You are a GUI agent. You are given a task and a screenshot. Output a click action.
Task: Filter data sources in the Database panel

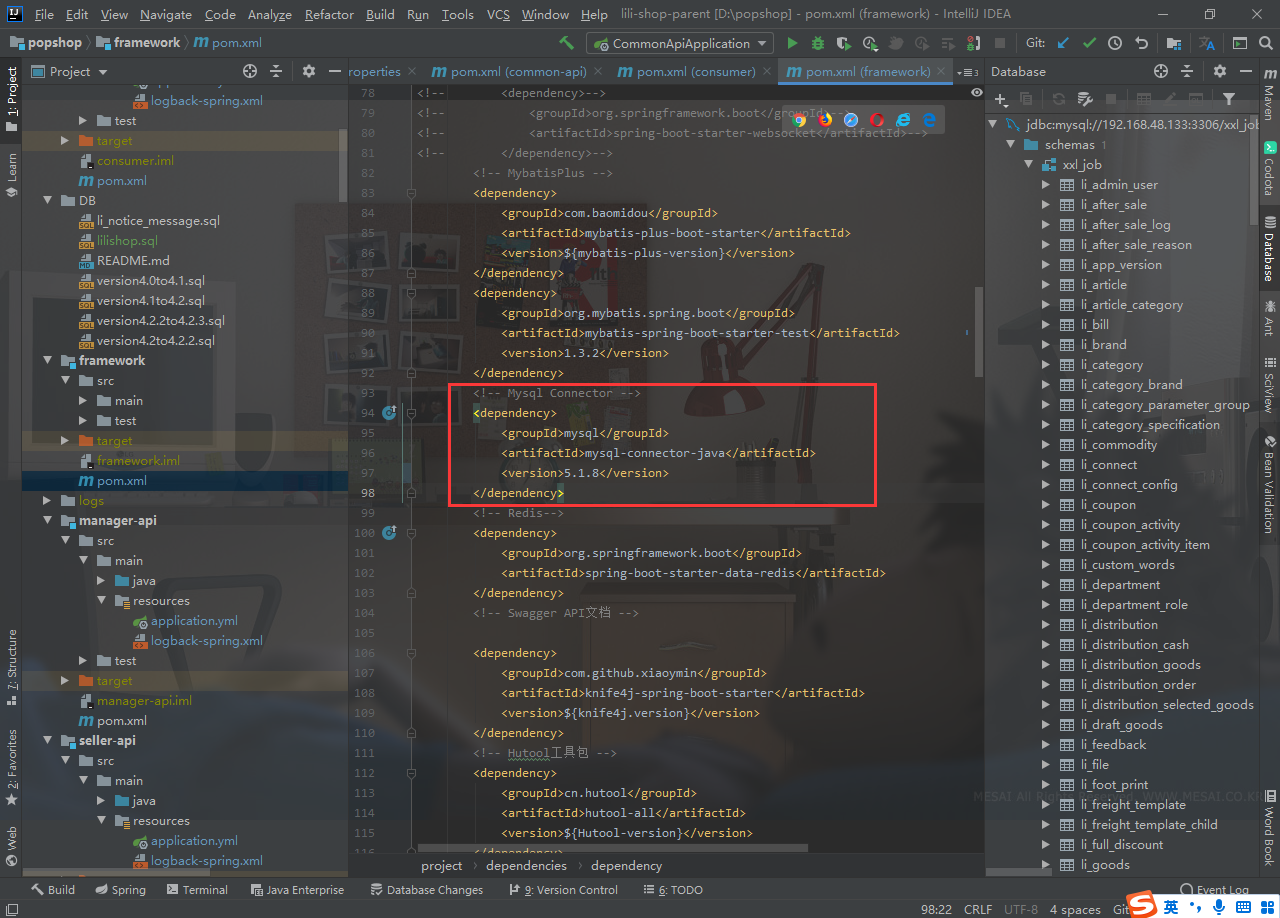point(1230,99)
